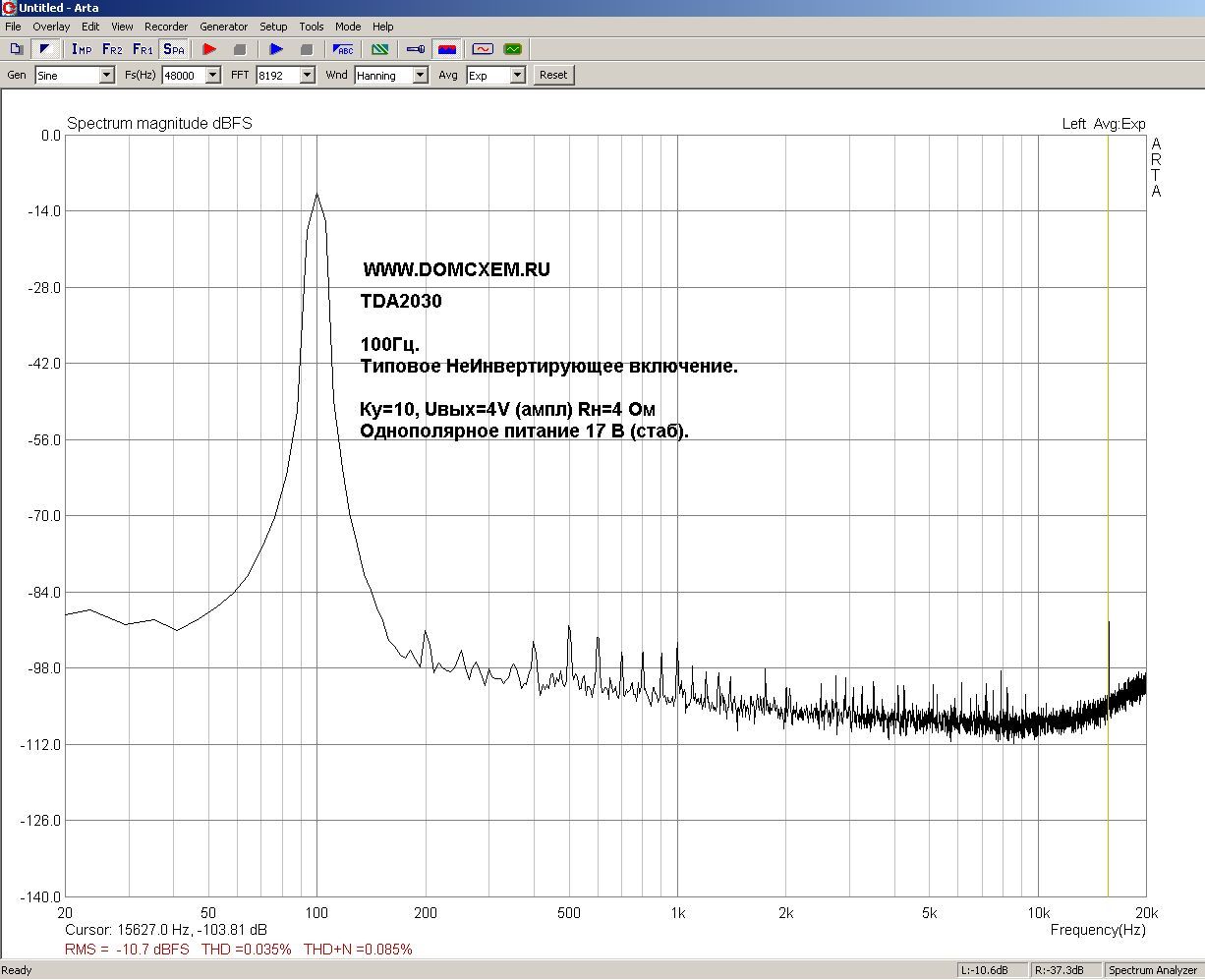The width and height of the screenshot is (1205, 980).
Task: Click the 'Left Avg:Exp' label above graph
Action: [x=1104, y=124]
